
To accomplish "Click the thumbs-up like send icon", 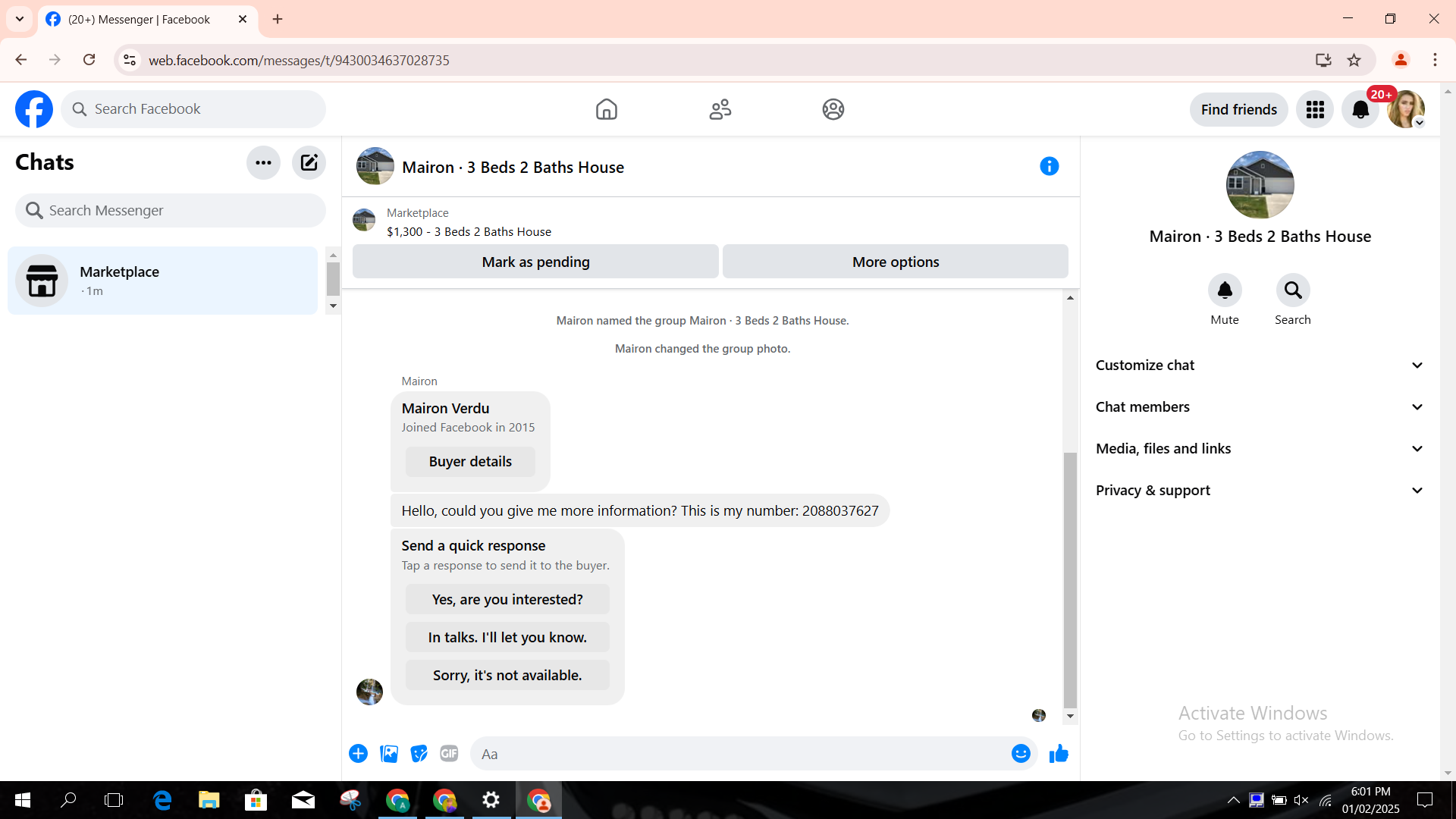I will click(1059, 754).
